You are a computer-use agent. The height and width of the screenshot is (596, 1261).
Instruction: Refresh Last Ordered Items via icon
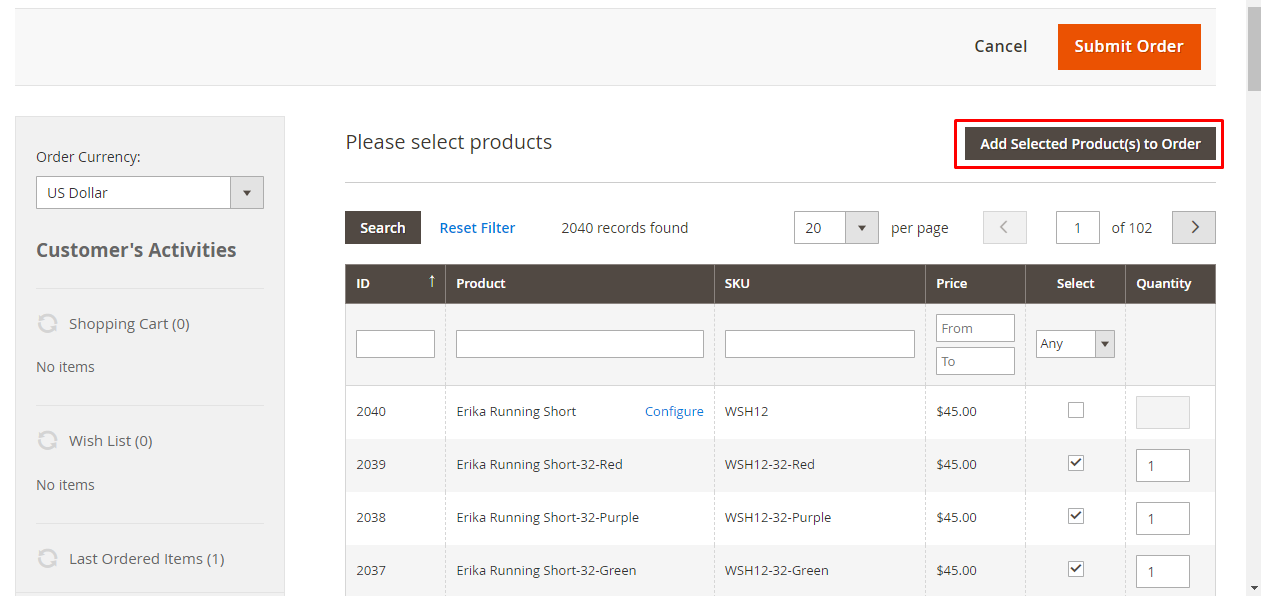47,558
